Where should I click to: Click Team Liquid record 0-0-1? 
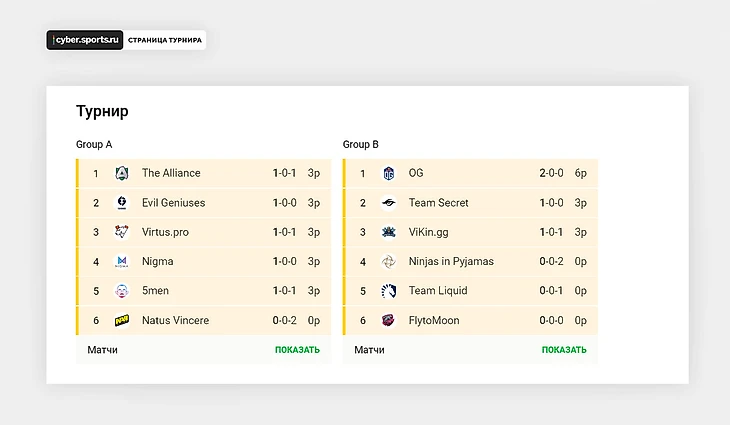click(x=551, y=291)
